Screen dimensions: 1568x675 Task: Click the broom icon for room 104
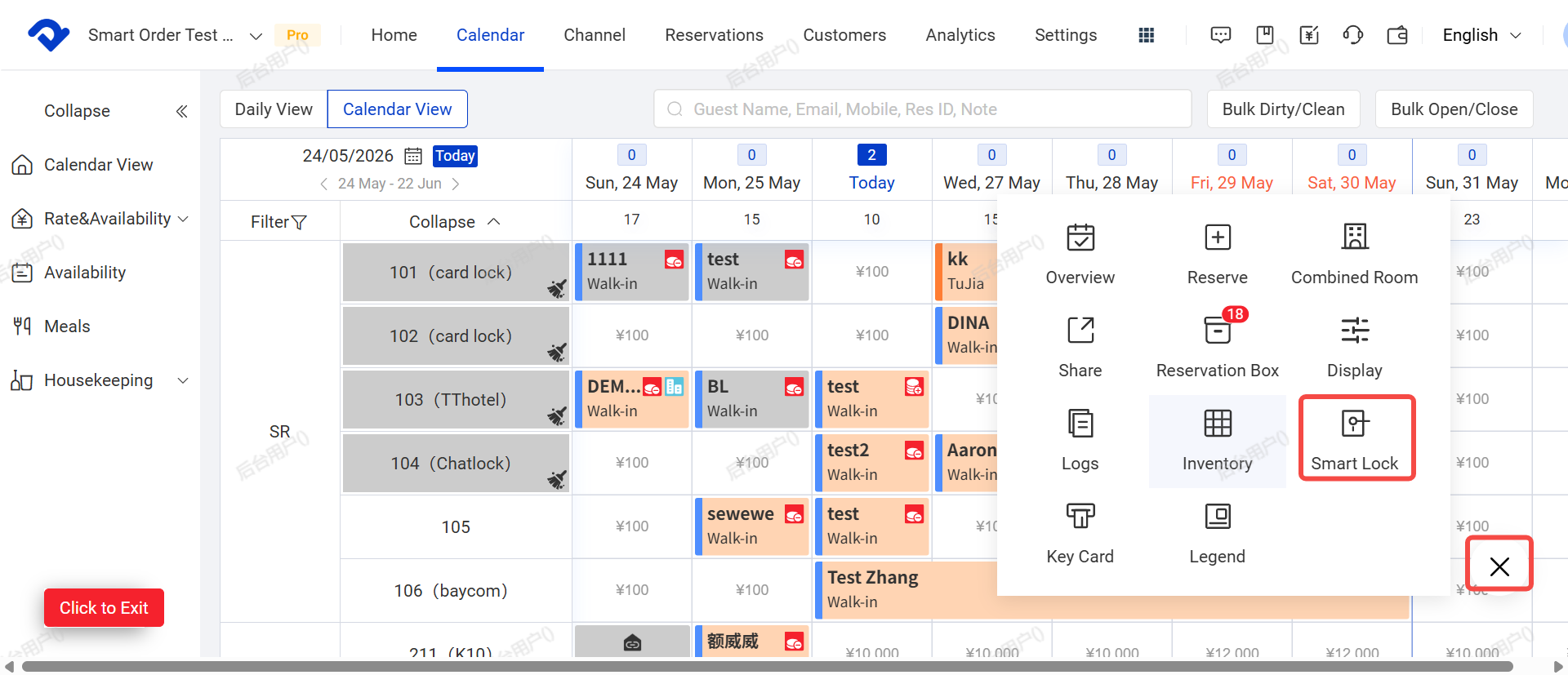[557, 479]
